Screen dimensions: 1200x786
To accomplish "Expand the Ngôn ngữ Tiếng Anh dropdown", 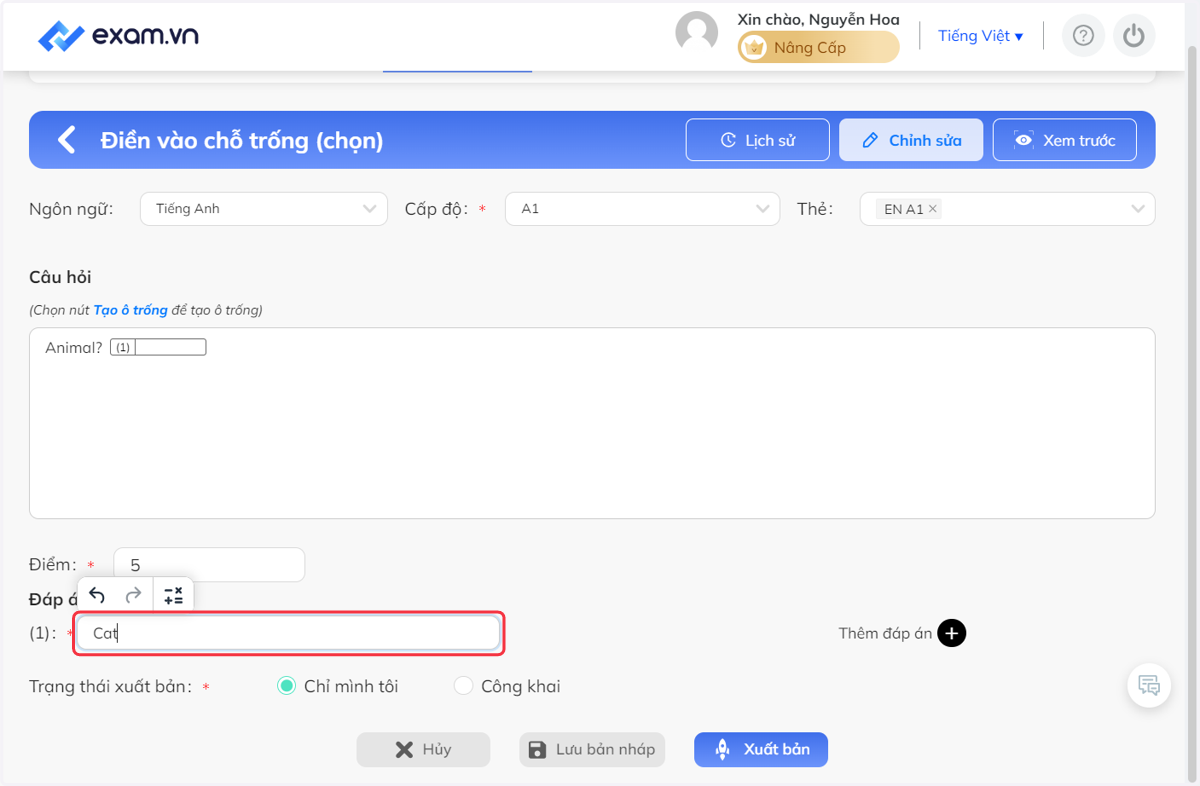I will coord(264,209).
